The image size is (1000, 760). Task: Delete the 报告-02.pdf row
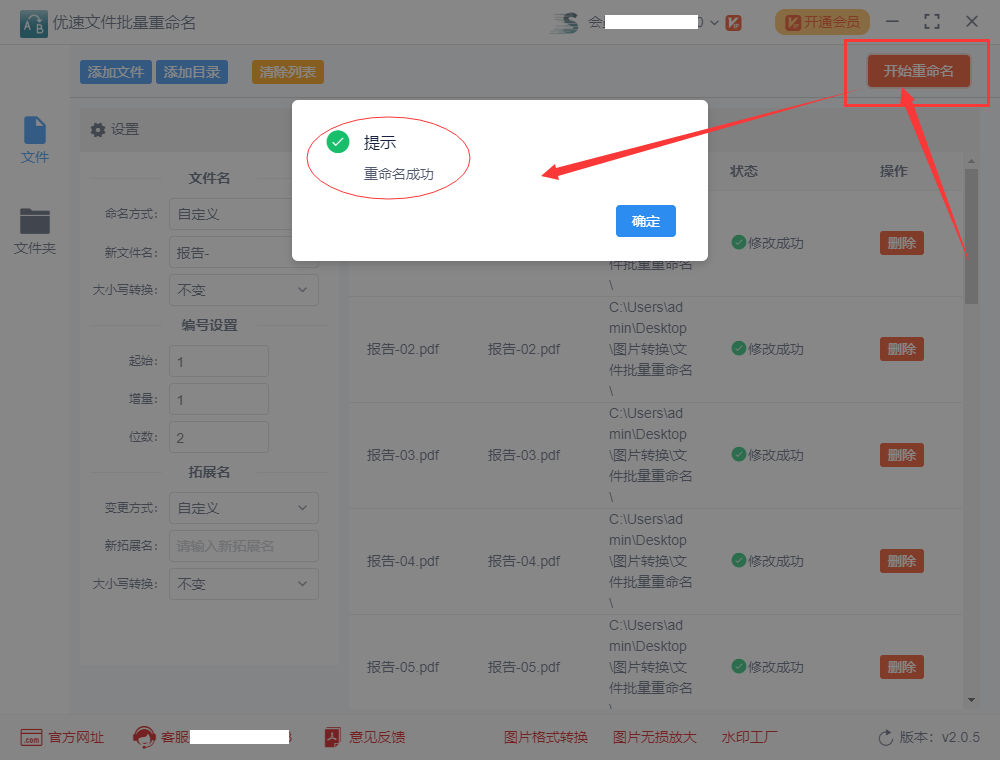[x=902, y=349]
